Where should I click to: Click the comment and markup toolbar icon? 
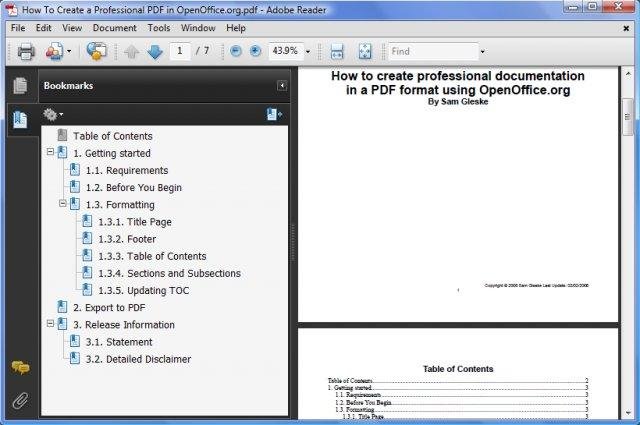(97, 51)
